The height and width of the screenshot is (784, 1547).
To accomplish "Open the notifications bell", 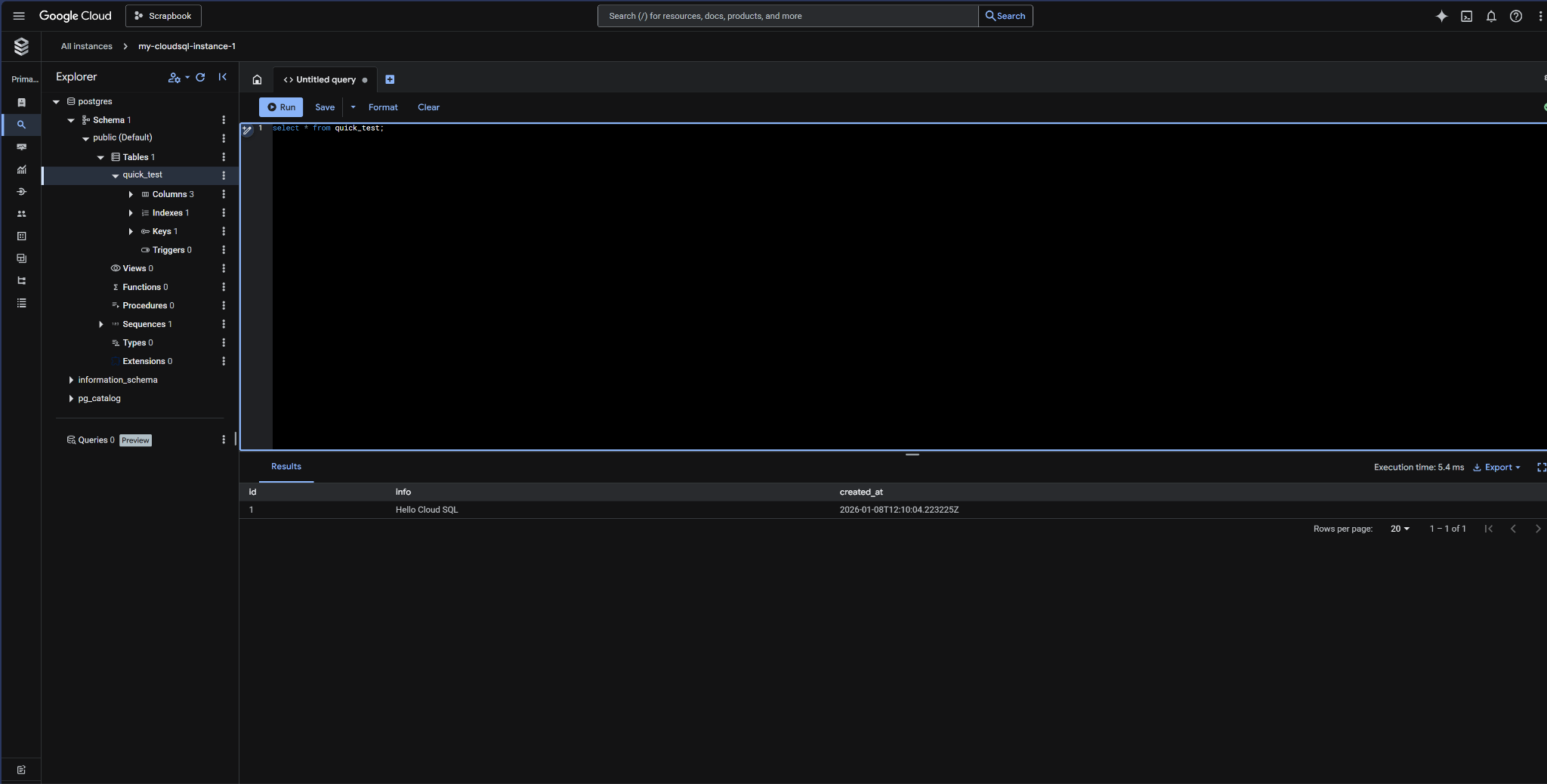I will [x=1491, y=16].
